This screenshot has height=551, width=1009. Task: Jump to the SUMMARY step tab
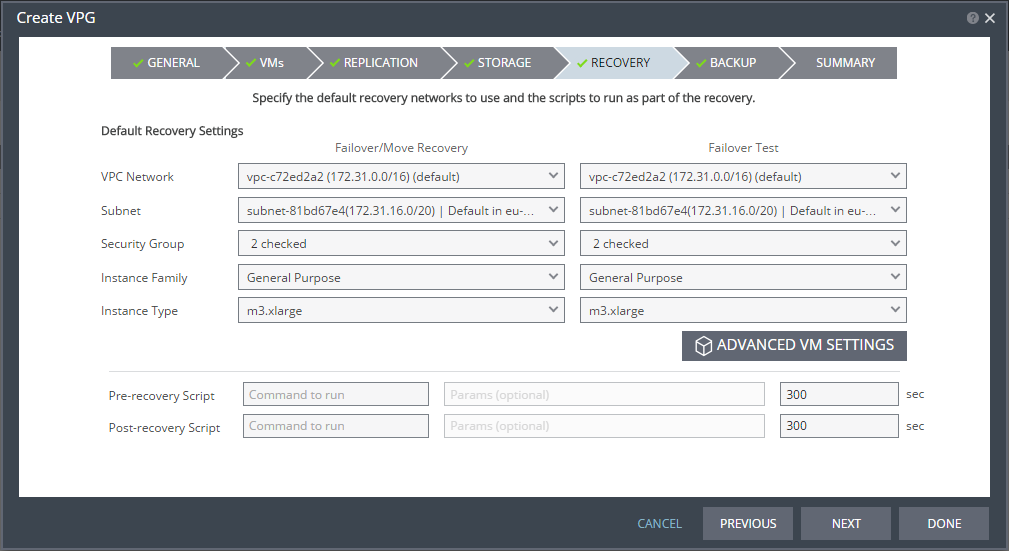pyautogui.click(x=838, y=63)
